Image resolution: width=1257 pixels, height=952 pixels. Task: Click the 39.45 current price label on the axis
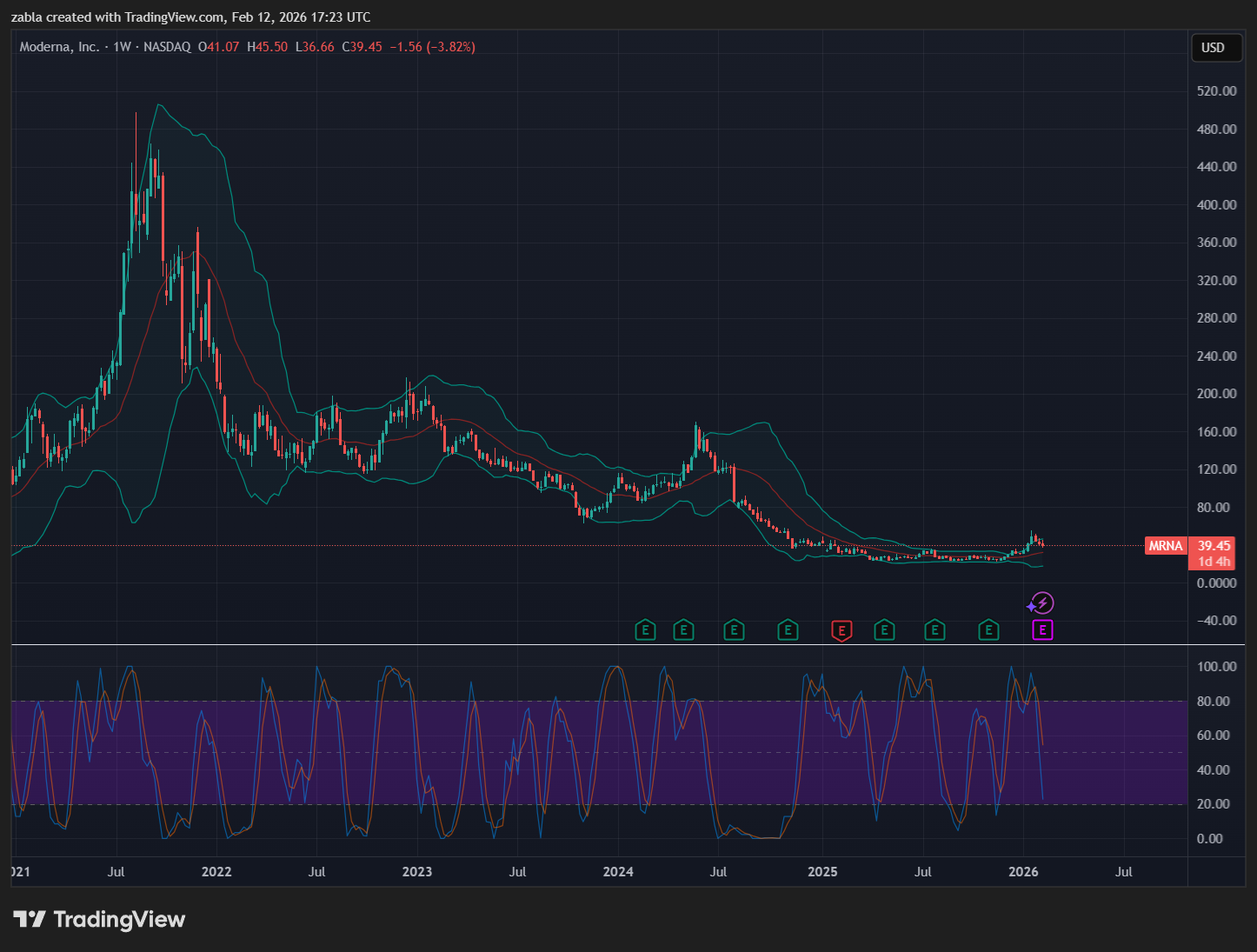pos(1214,546)
